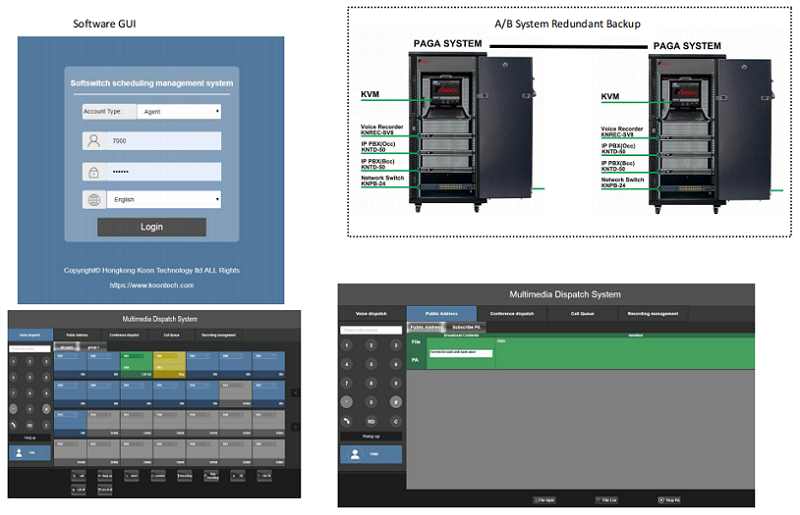Switch to the Subscribe PA sub-tab
The height and width of the screenshot is (515, 800).
pos(466,327)
